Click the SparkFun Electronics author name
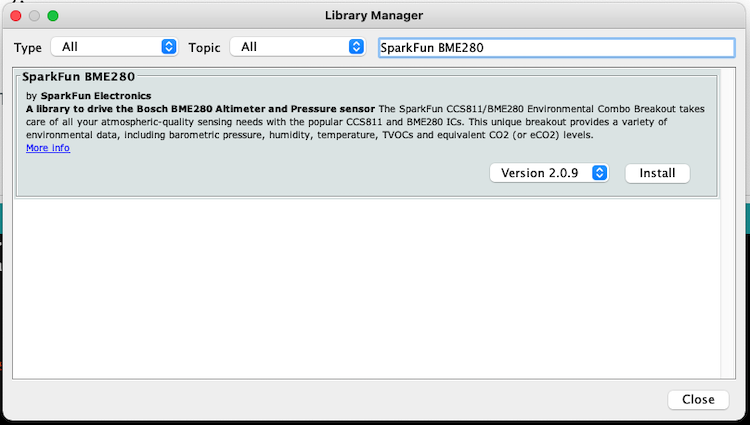Image resolution: width=750 pixels, height=425 pixels. pyautogui.click(x=96, y=96)
